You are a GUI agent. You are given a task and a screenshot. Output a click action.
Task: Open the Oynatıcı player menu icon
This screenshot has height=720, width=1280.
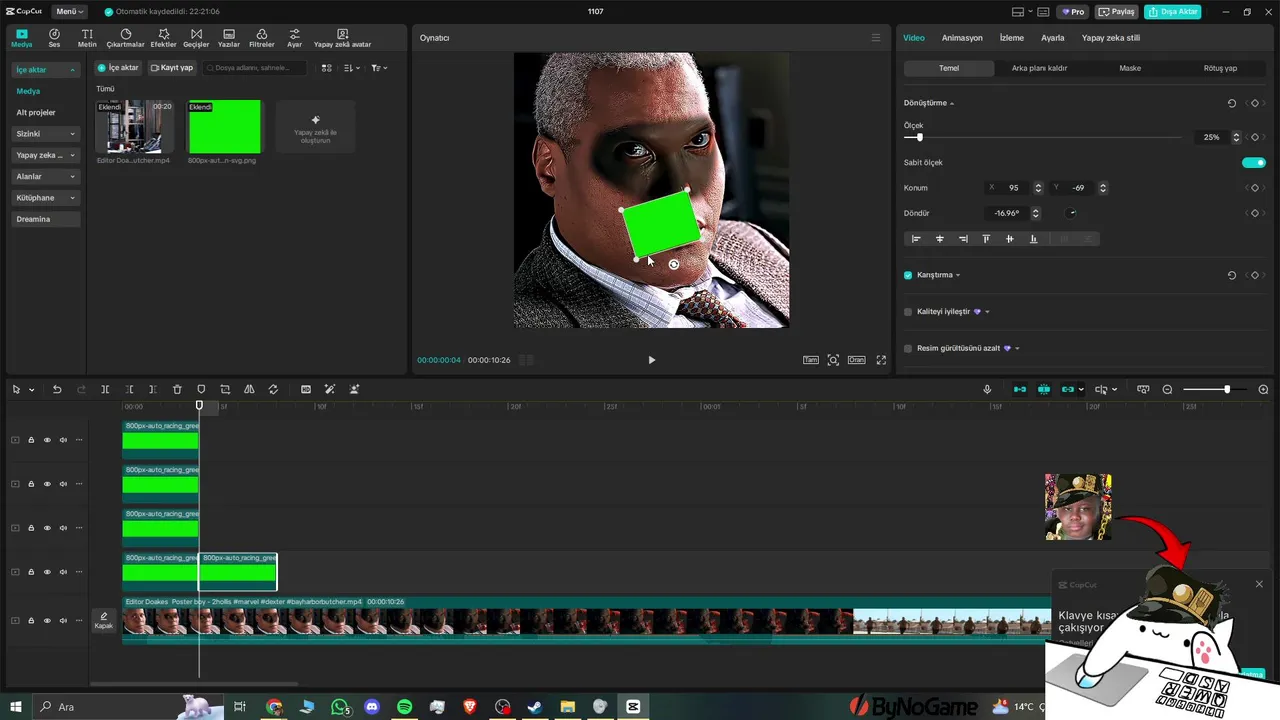tap(876, 38)
